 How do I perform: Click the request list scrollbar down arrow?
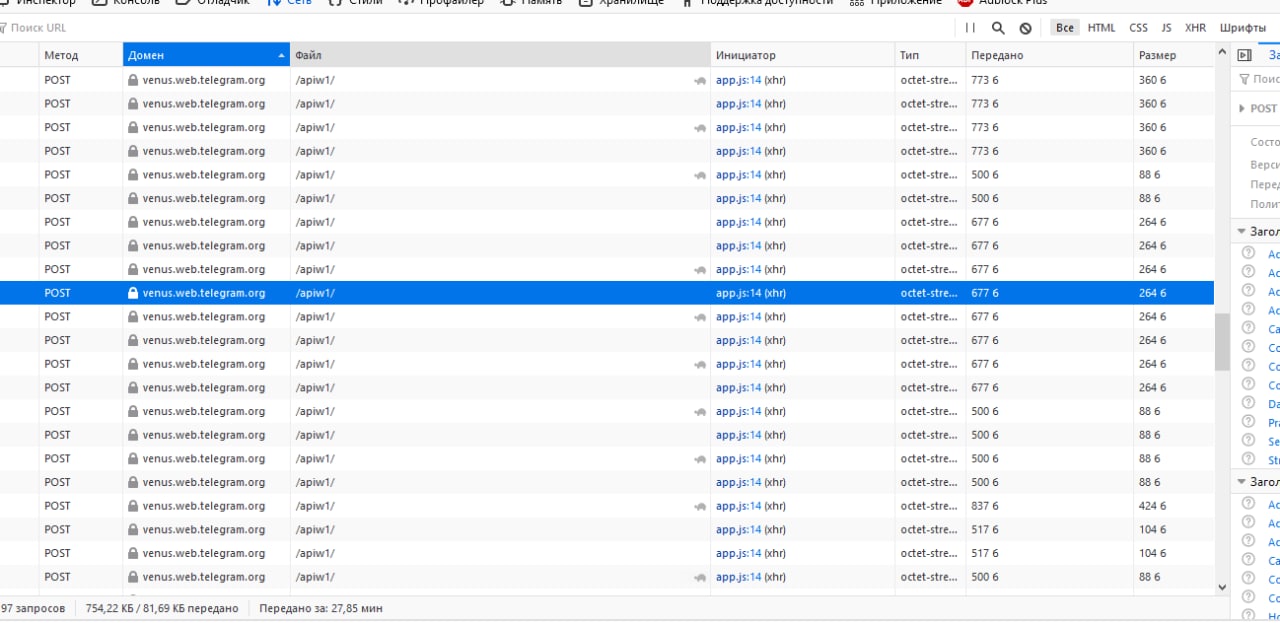coord(1222,587)
